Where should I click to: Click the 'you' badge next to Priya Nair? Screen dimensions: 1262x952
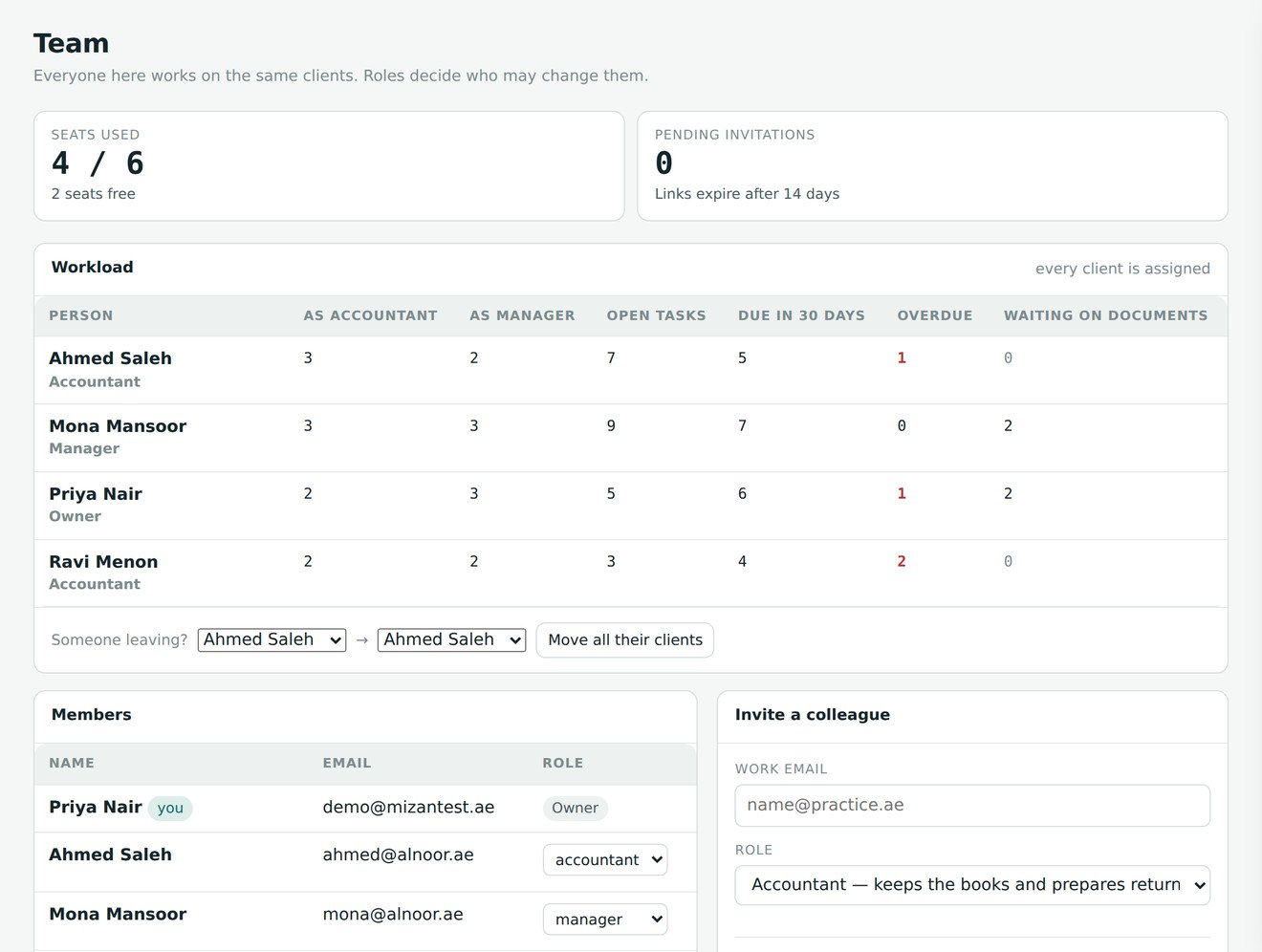tap(170, 808)
